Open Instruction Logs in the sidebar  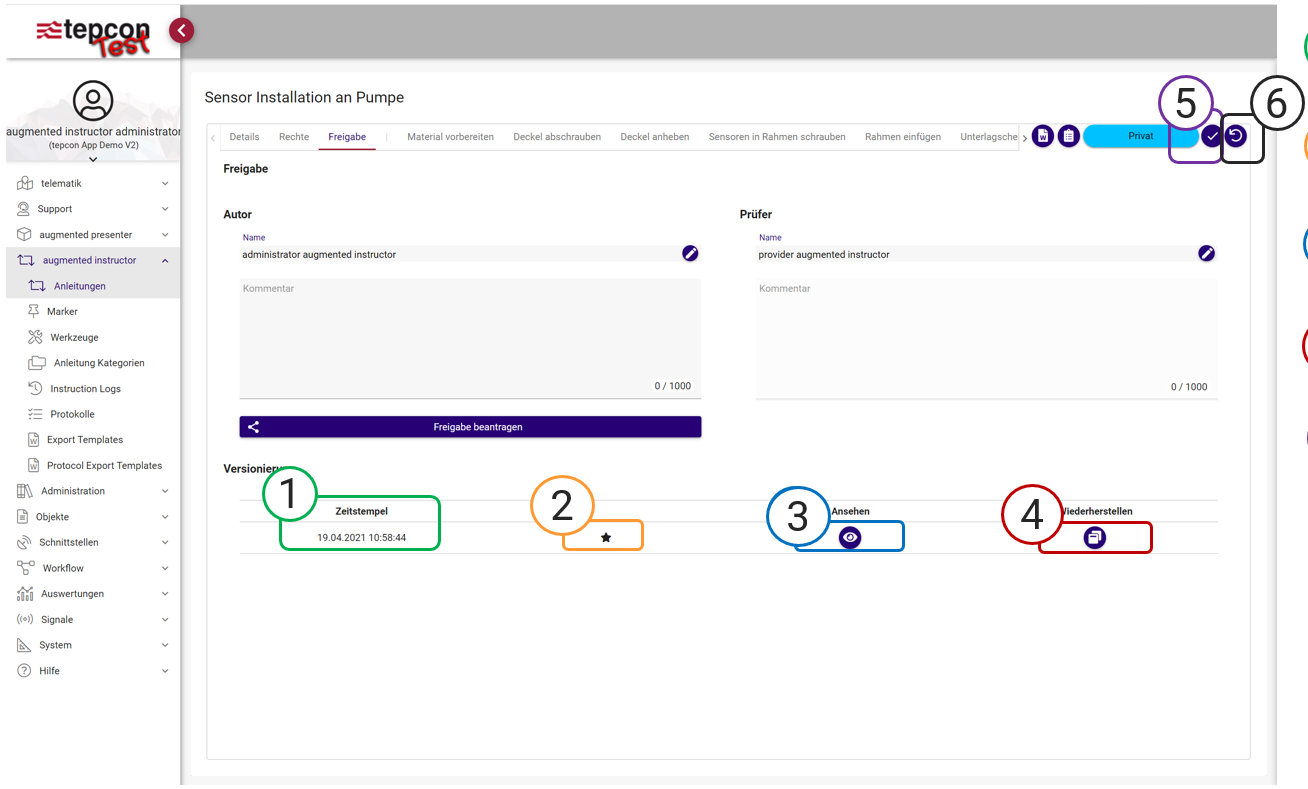coord(85,389)
